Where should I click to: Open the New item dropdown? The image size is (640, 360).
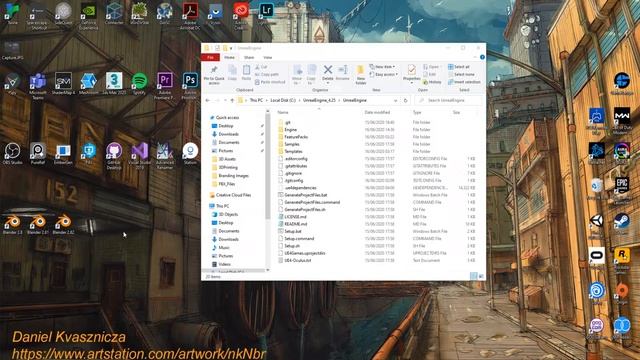[x=382, y=67]
